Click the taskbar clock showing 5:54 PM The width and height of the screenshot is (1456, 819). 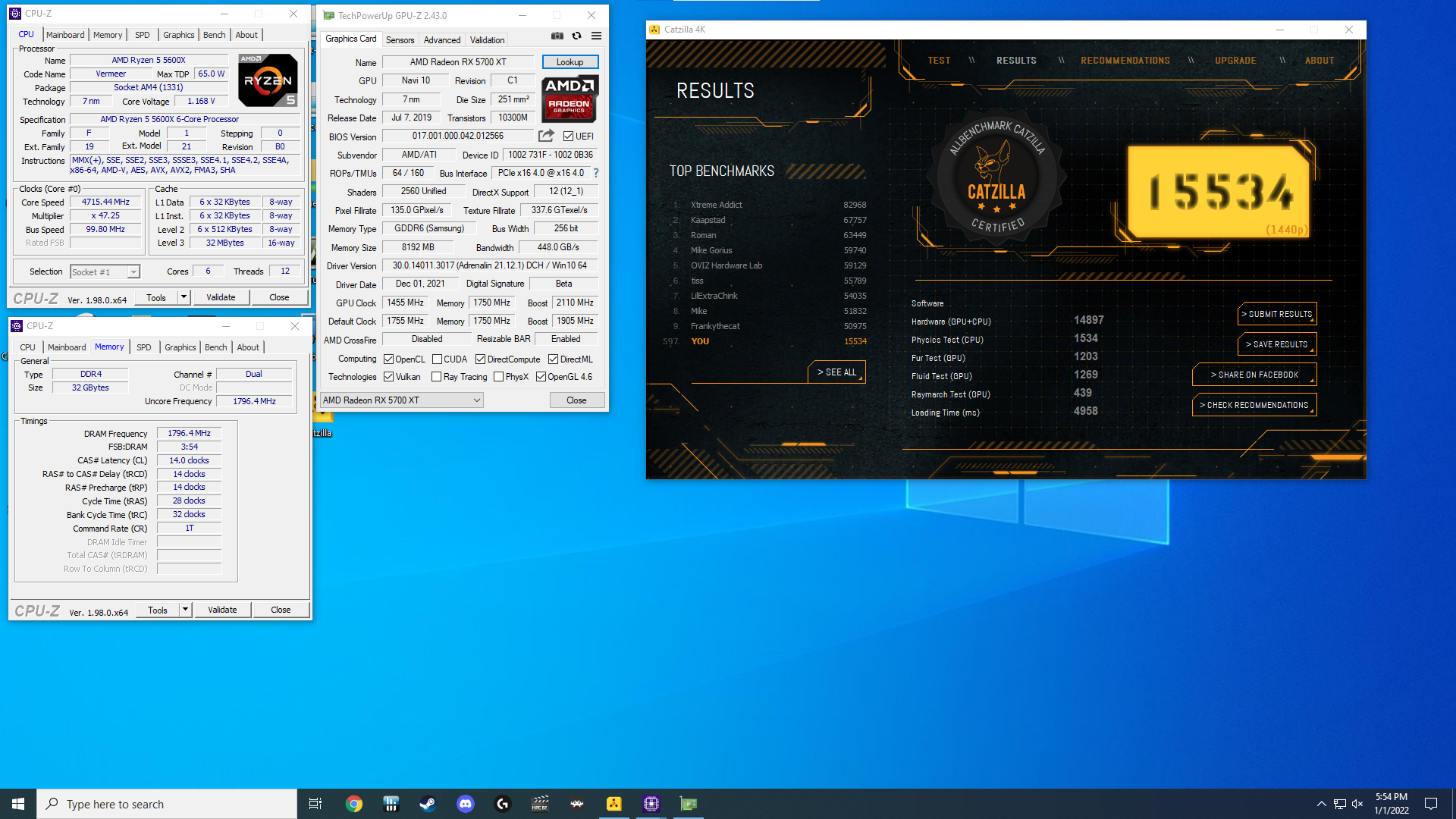pos(1392,804)
